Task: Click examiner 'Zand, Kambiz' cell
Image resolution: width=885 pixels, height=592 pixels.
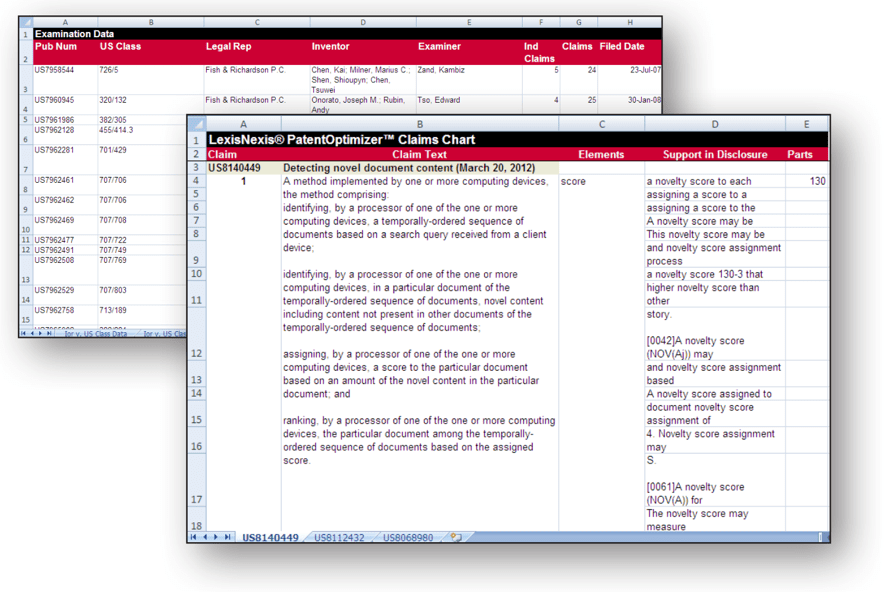Action: click(469, 80)
